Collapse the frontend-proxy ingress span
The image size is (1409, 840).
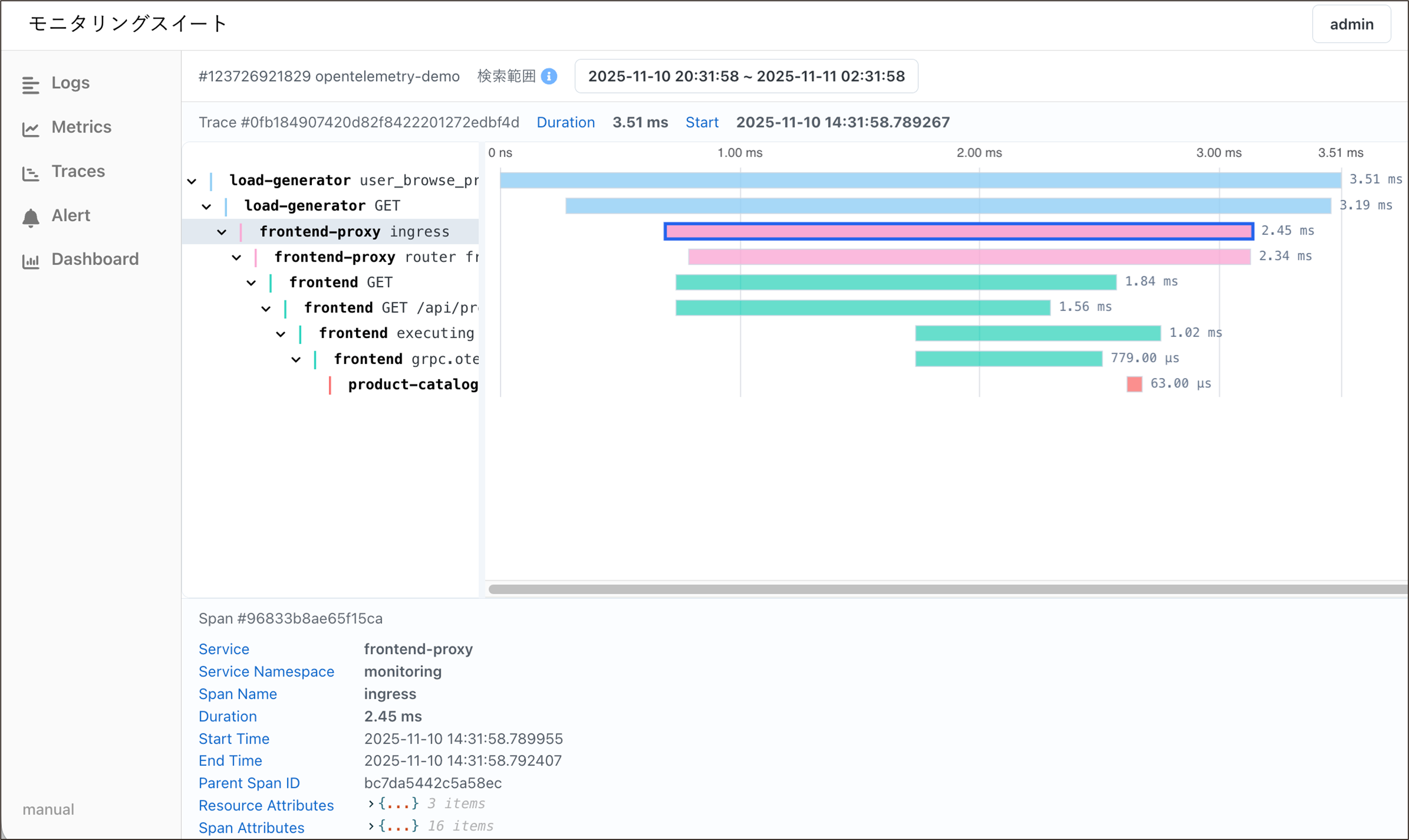[221, 233]
